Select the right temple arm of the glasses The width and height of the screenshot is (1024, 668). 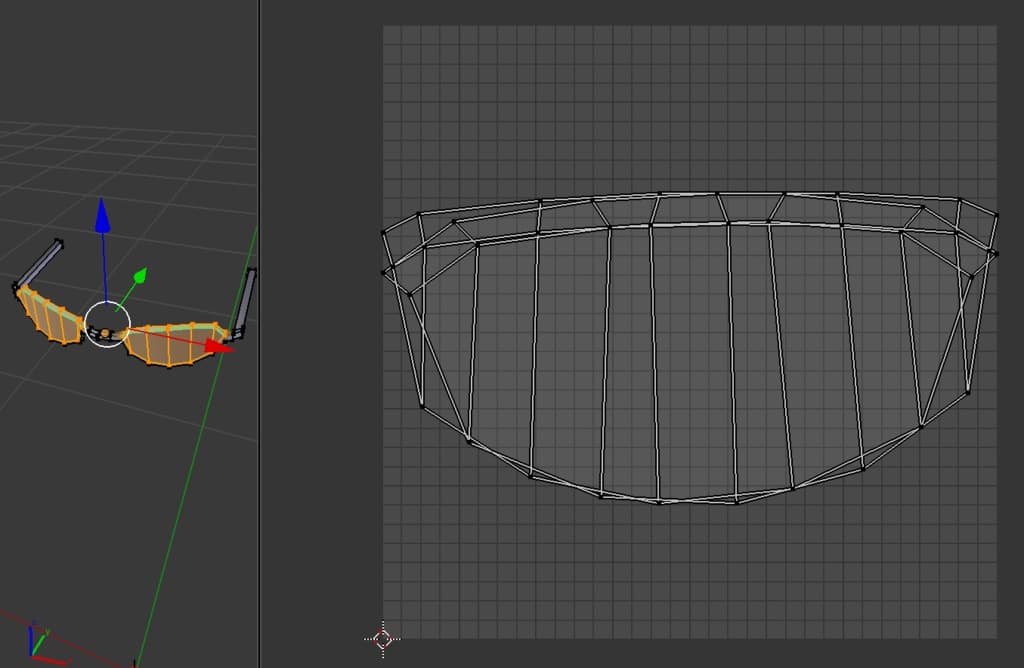coord(246,300)
